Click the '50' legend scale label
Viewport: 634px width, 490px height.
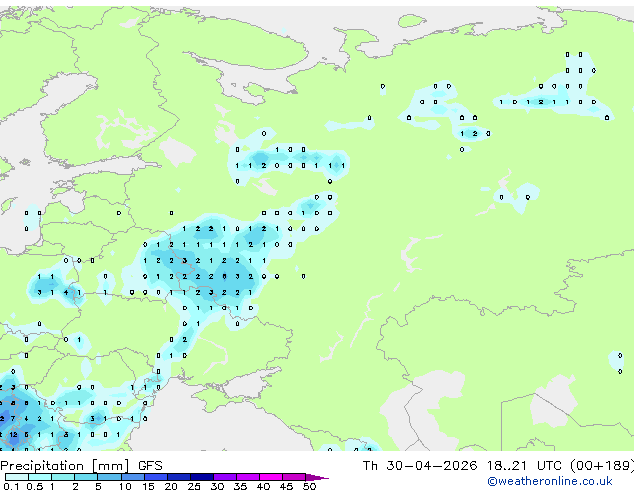[309, 486]
